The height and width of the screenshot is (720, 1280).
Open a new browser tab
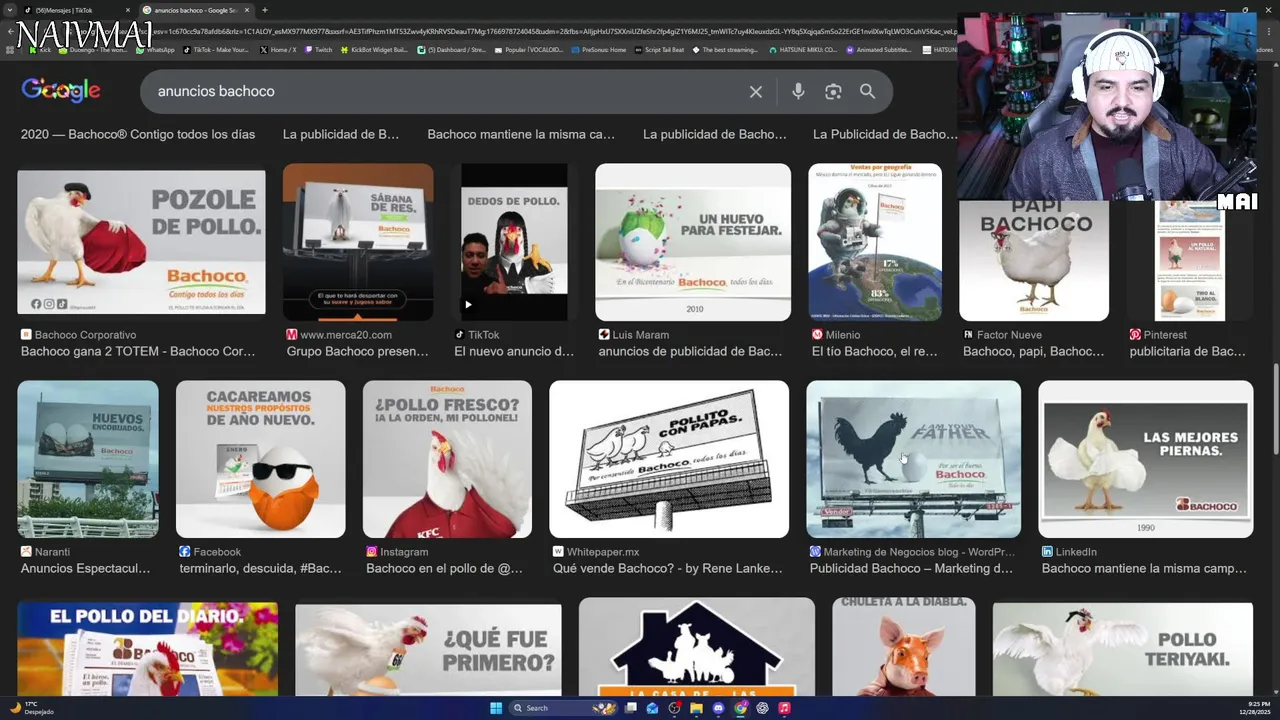pyautogui.click(x=265, y=10)
